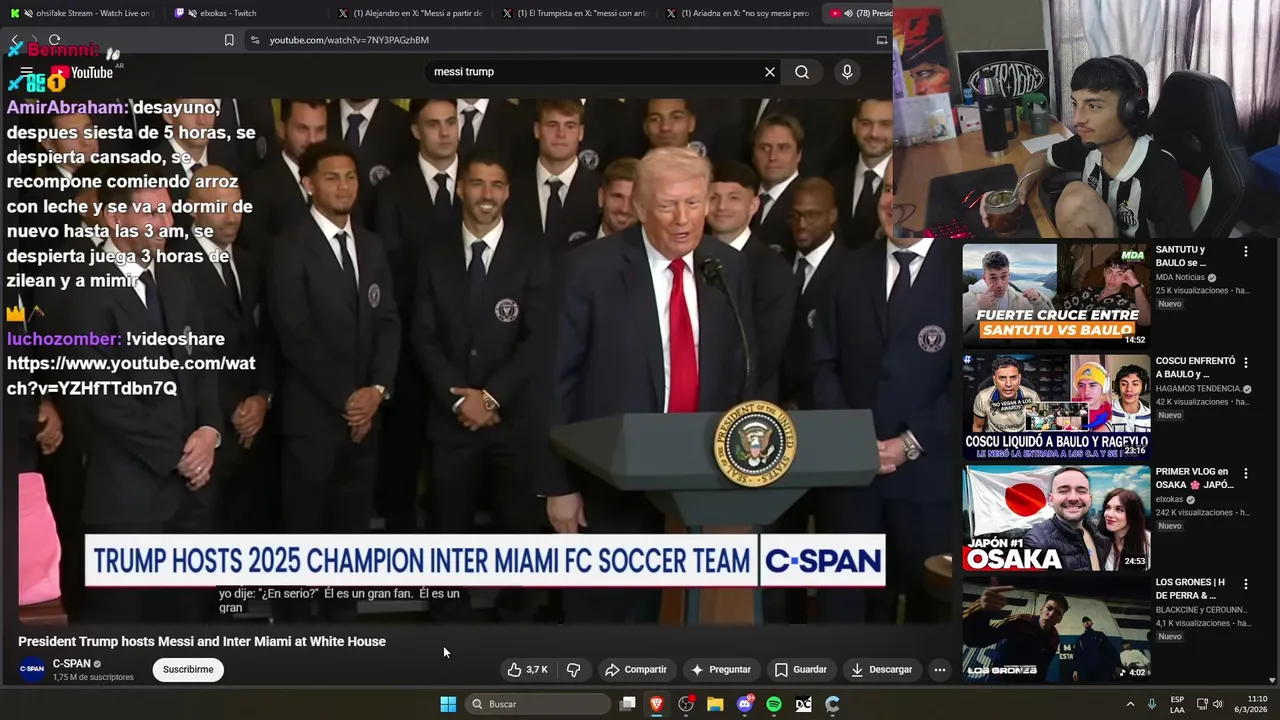
Task: Select the youtube.com URL in address bar
Action: (349, 40)
